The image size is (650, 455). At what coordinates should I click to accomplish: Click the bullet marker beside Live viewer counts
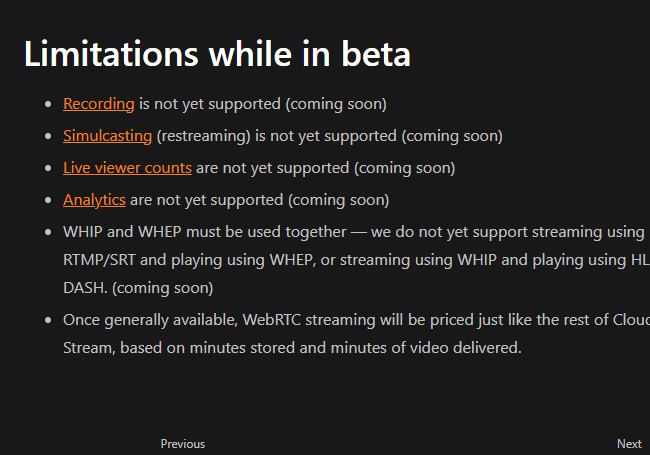point(49,168)
